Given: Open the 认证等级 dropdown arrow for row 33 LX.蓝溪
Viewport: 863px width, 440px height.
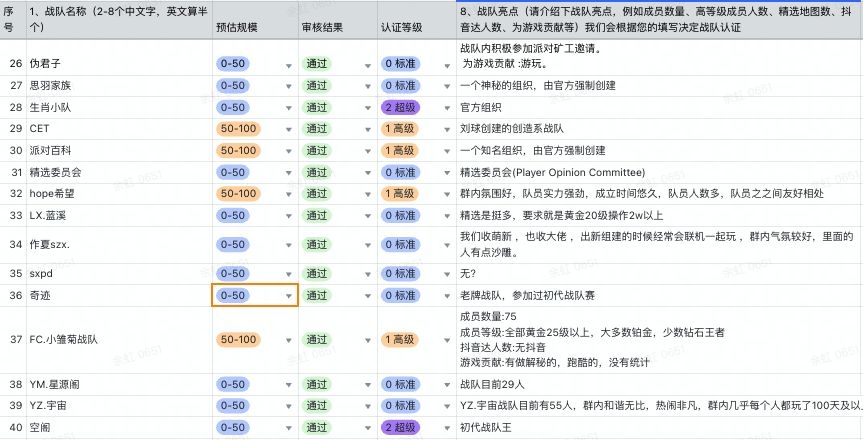Looking at the screenshot, I should point(447,217).
